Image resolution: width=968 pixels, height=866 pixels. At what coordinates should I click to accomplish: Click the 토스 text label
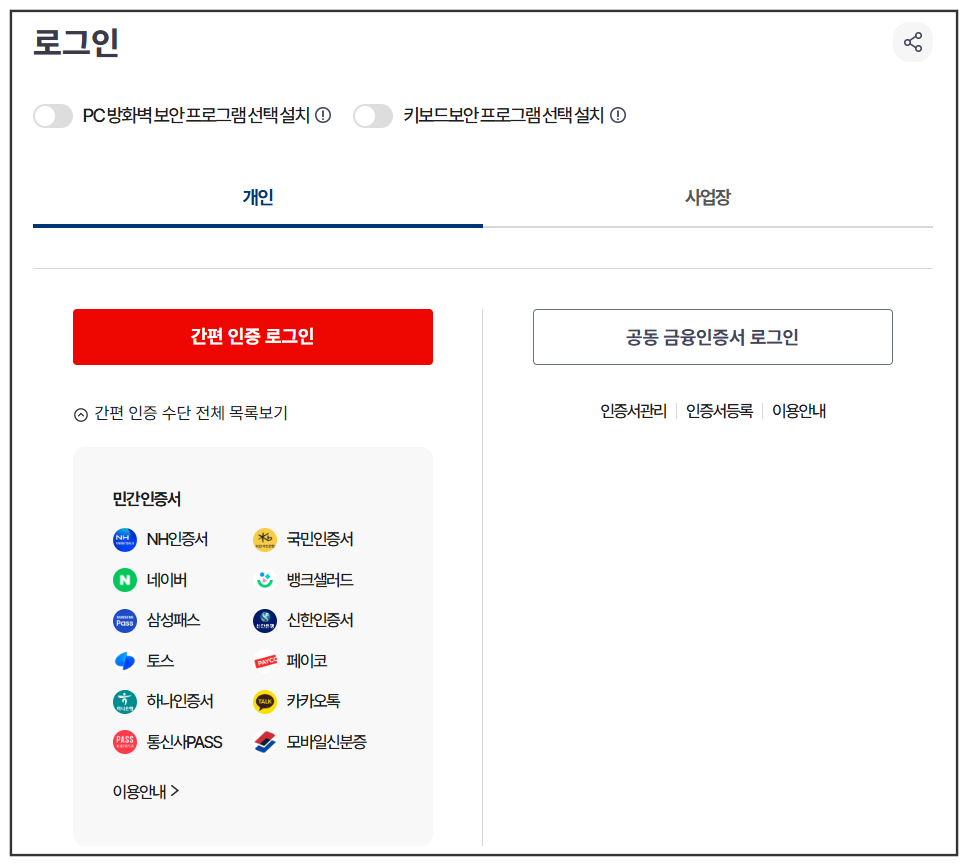(161, 661)
